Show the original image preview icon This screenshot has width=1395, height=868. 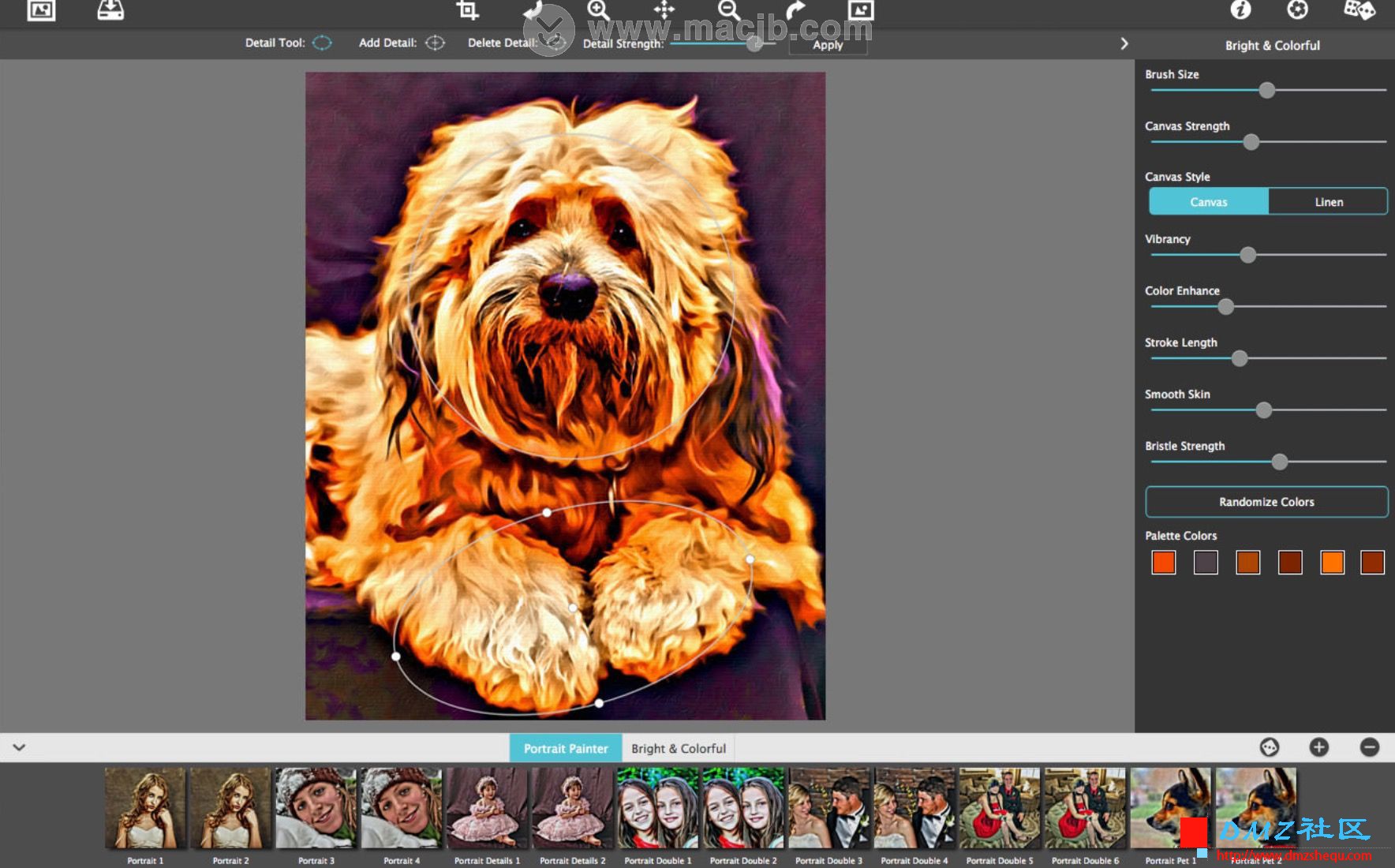click(x=861, y=10)
